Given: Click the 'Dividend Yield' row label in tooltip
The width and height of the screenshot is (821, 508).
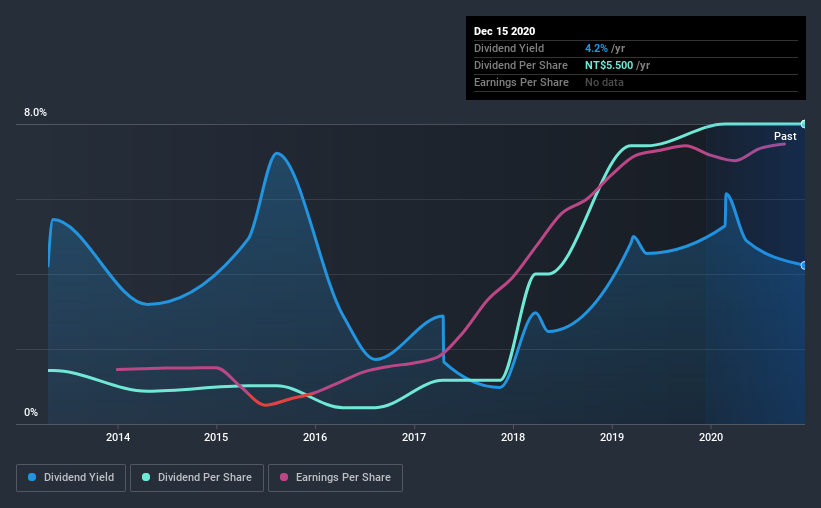Looking at the screenshot, I should point(509,48).
